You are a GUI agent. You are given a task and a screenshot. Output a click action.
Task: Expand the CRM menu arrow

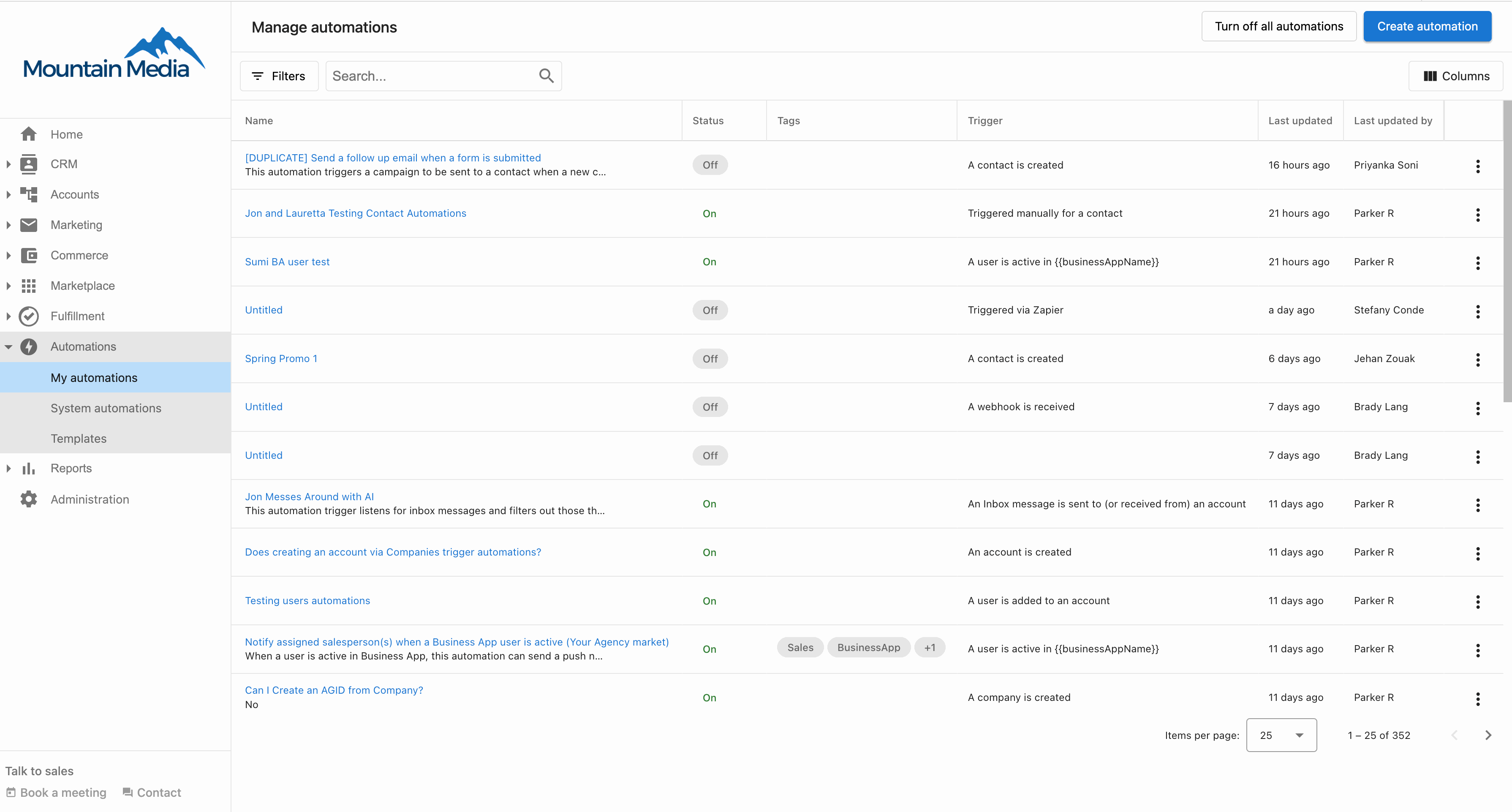click(8, 164)
